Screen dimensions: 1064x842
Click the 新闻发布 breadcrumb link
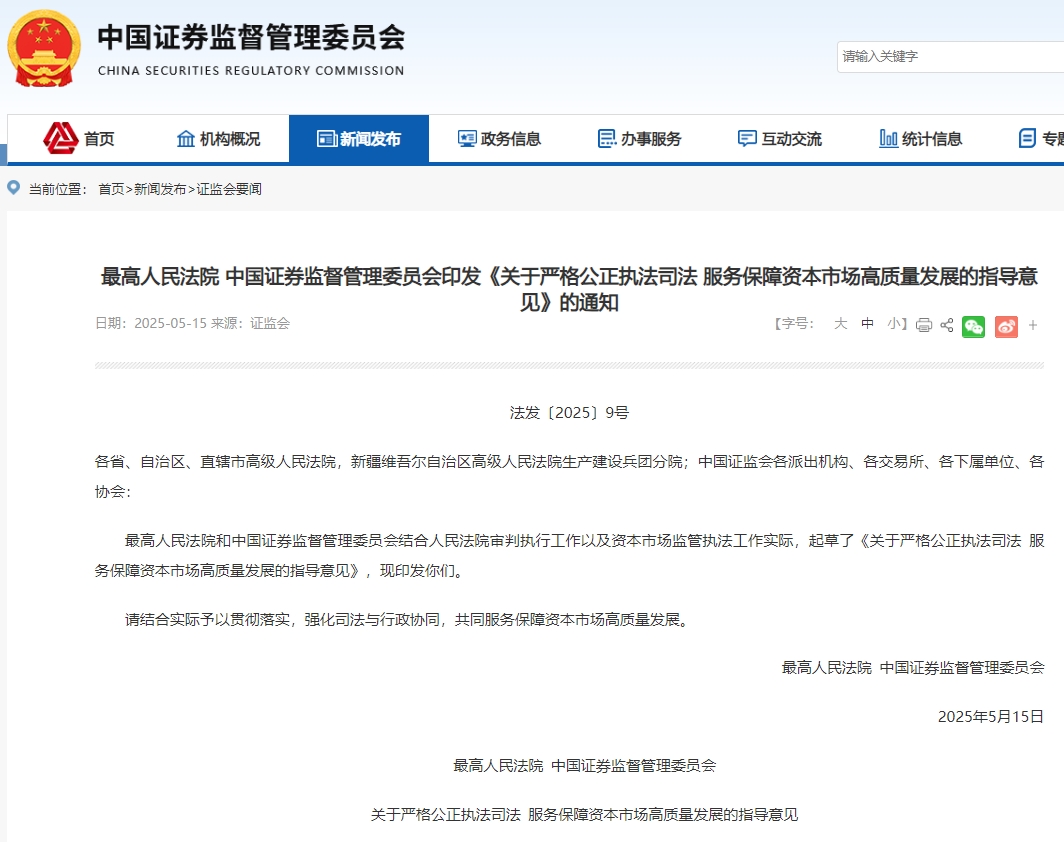point(160,189)
